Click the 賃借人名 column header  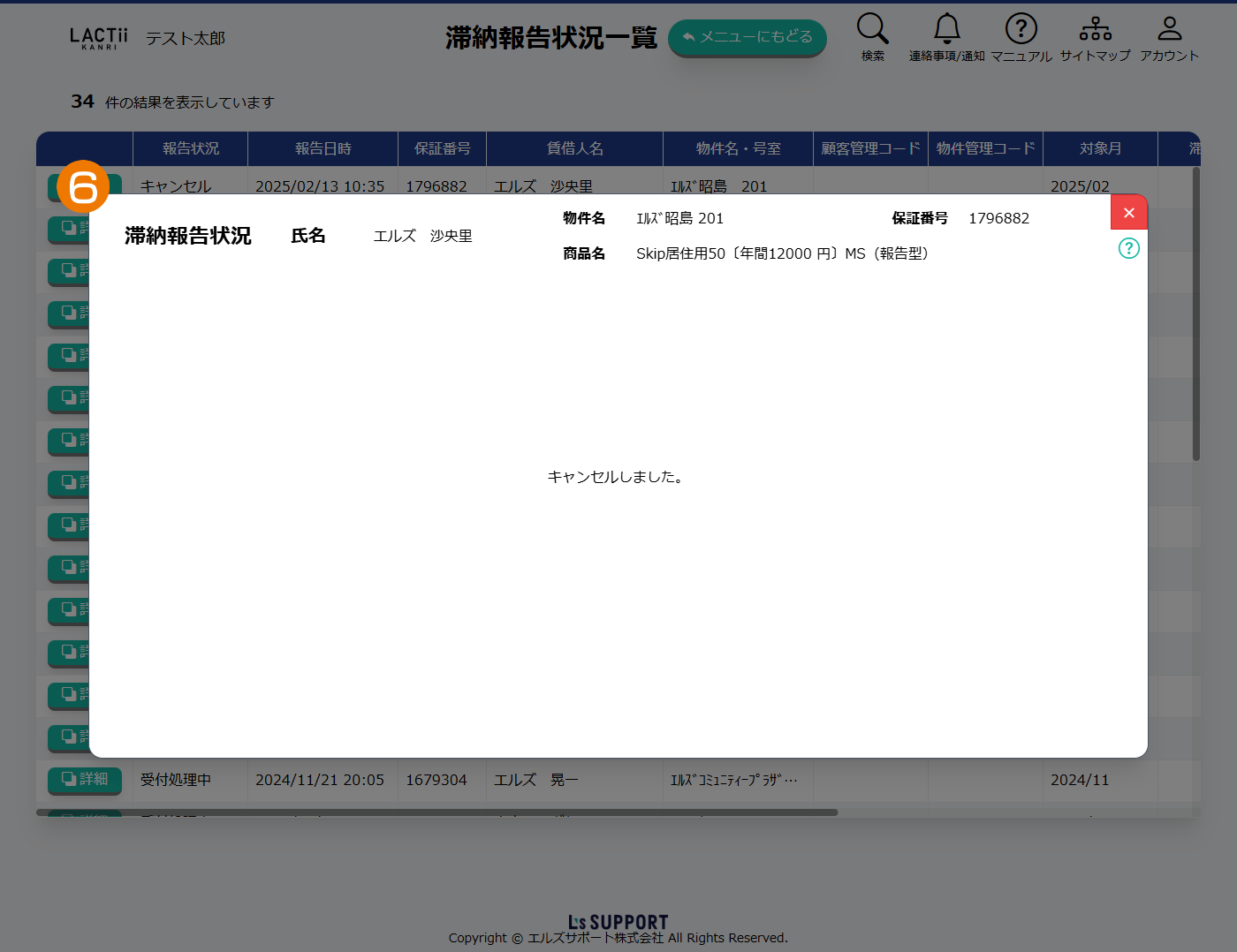(x=574, y=148)
